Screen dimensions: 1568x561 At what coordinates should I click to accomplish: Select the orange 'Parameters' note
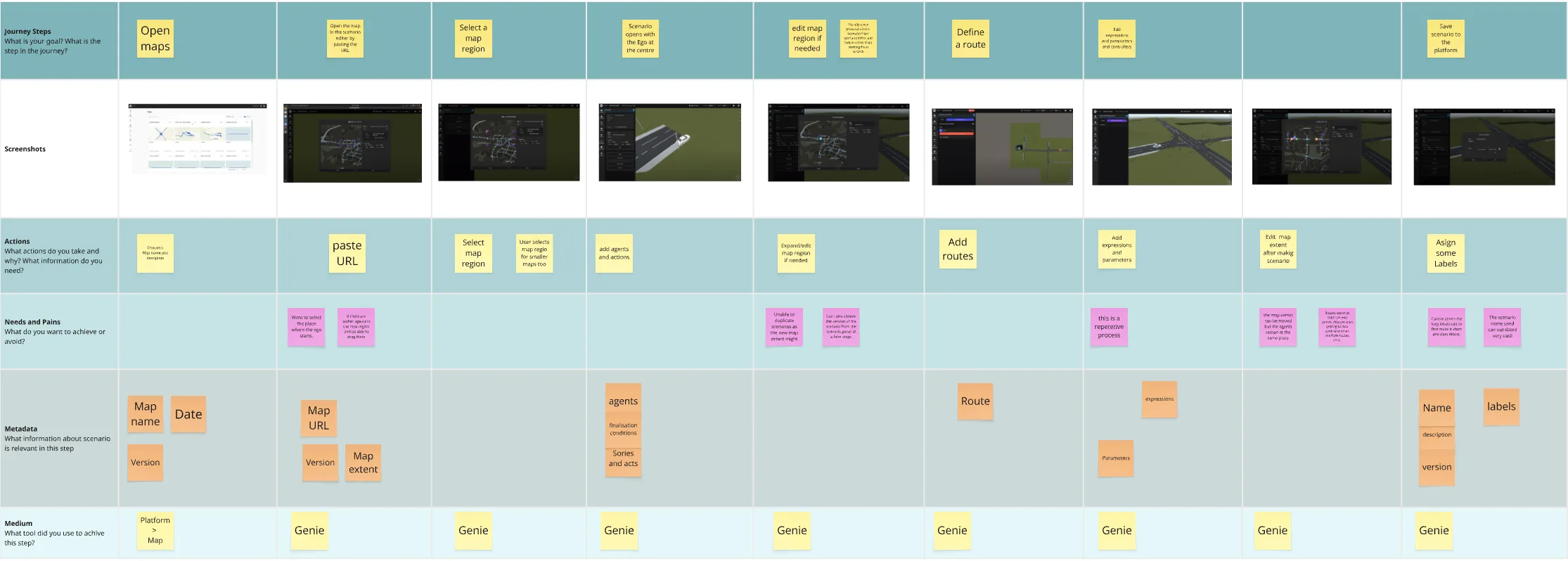(1116, 458)
